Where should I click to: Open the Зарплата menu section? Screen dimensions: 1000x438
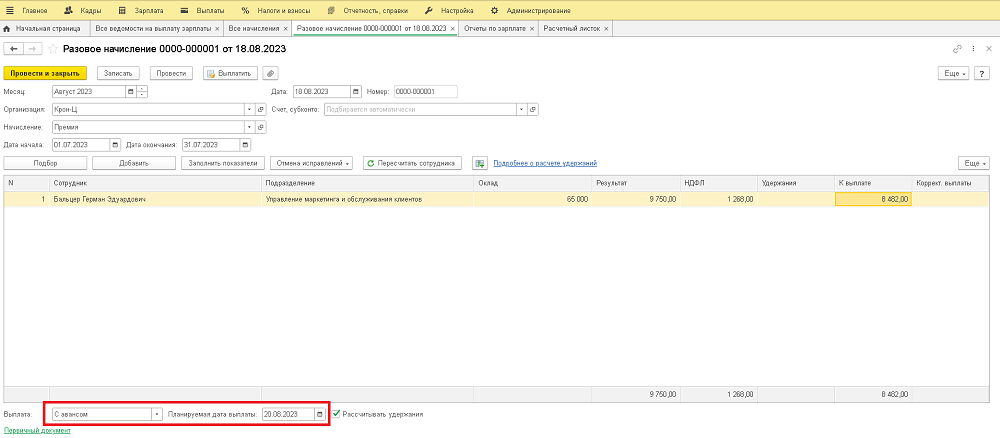coord(147,9)
